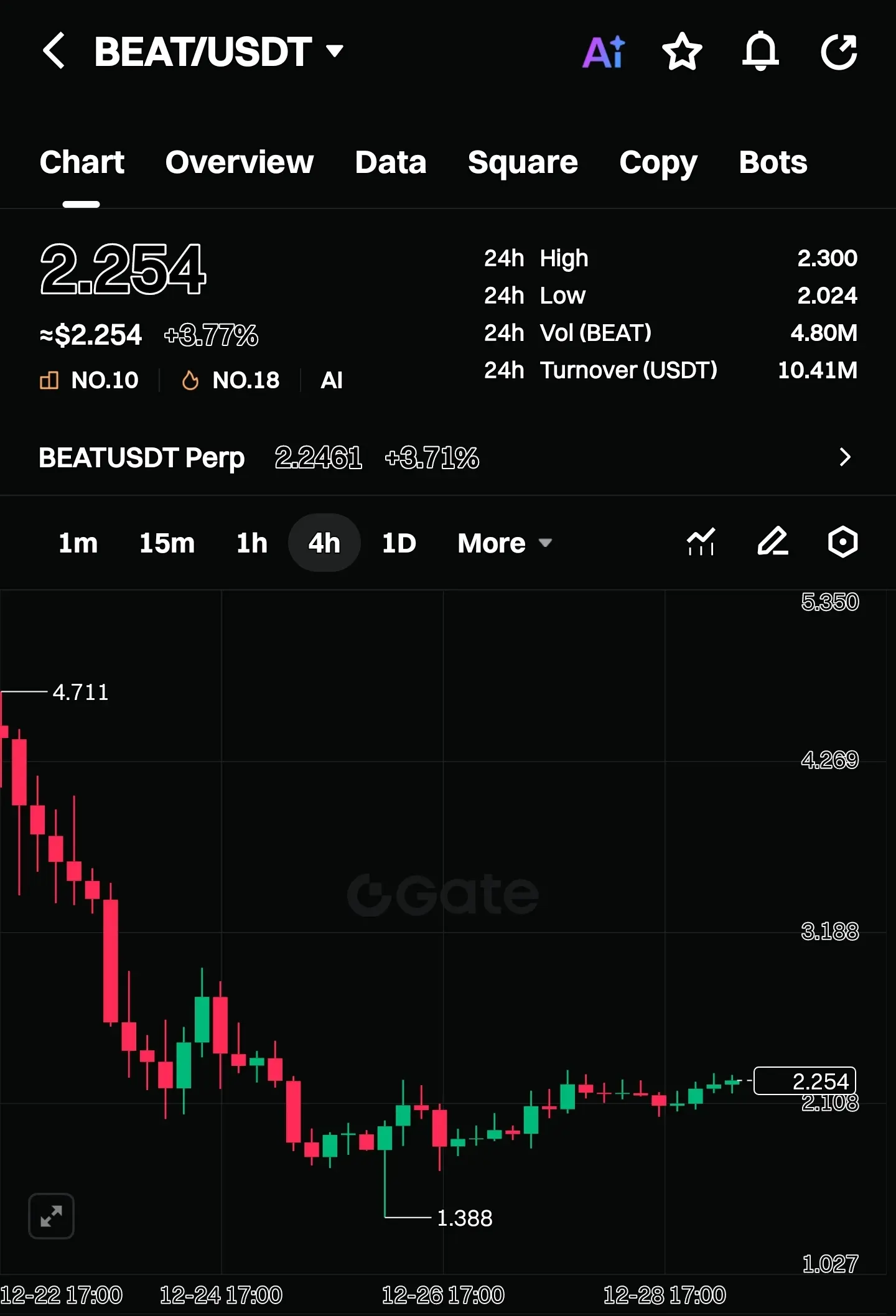Image resolution: width=896 pixels, height=1316 pixels.
Task: Tap the 4.269 price axis label
Action: coord(830,760)
